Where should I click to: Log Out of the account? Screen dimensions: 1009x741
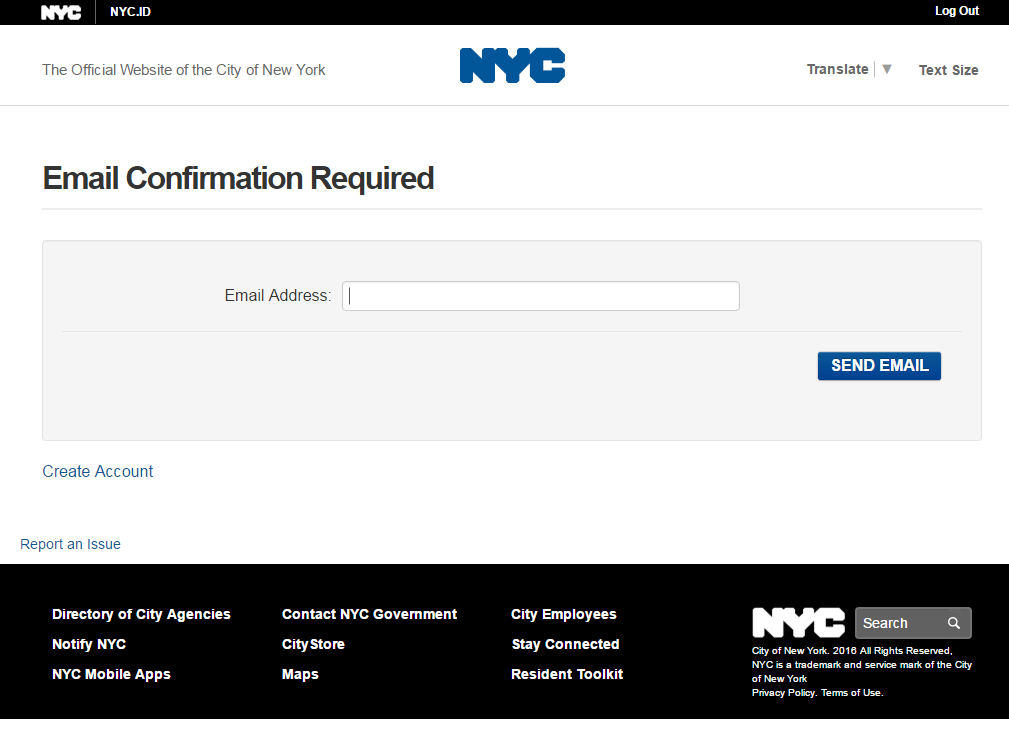956,11
